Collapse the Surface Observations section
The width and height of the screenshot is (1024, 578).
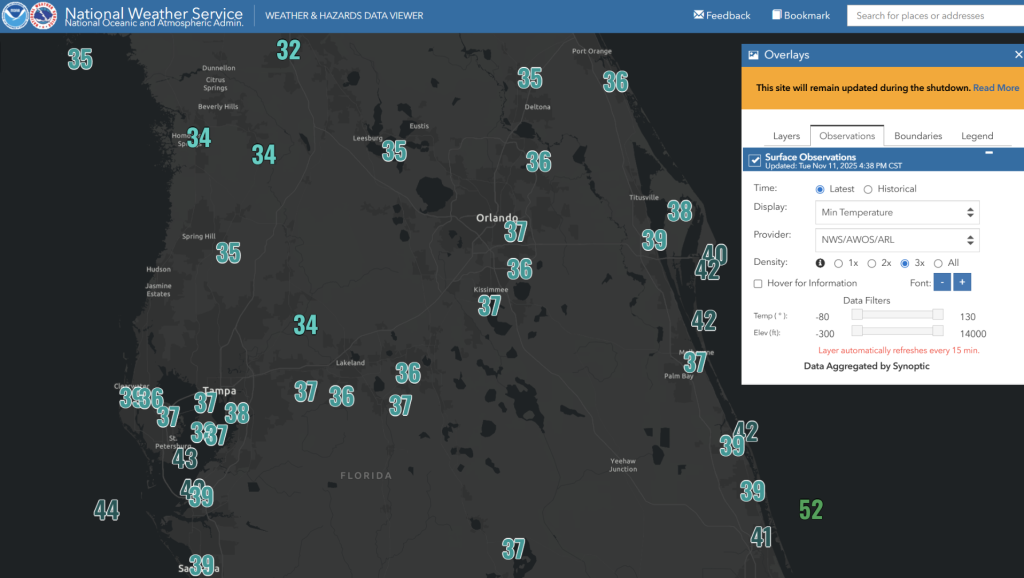(989, 153)
